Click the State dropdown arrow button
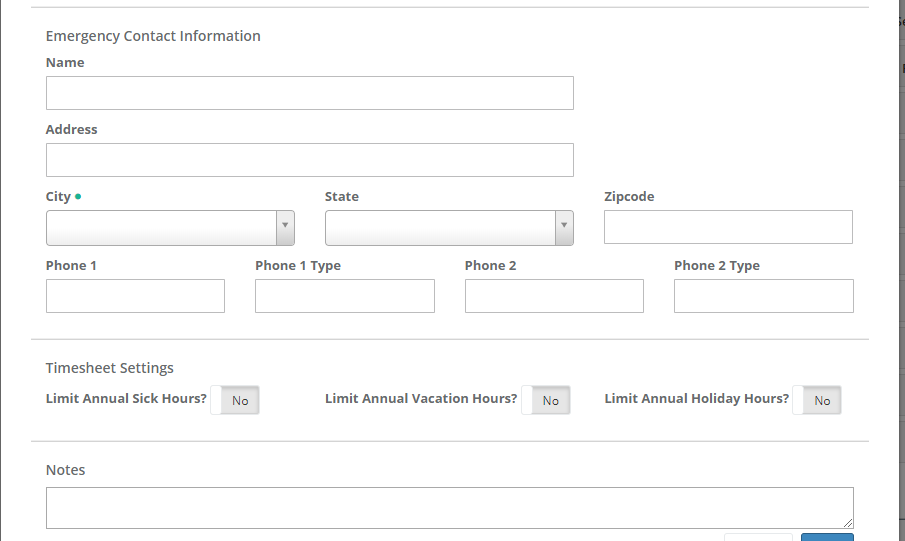 tap(564, 227)
